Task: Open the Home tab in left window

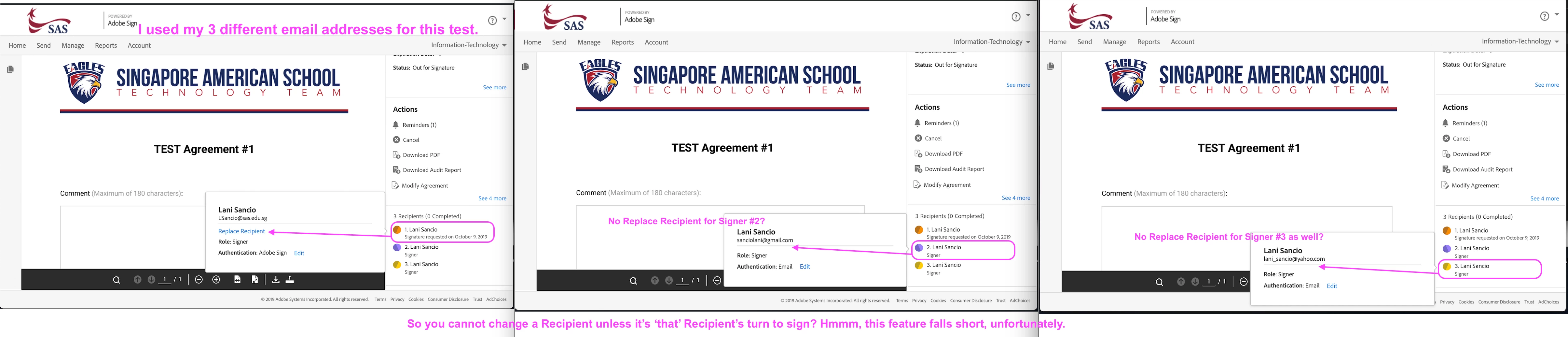Action: (x=17, y=46)
